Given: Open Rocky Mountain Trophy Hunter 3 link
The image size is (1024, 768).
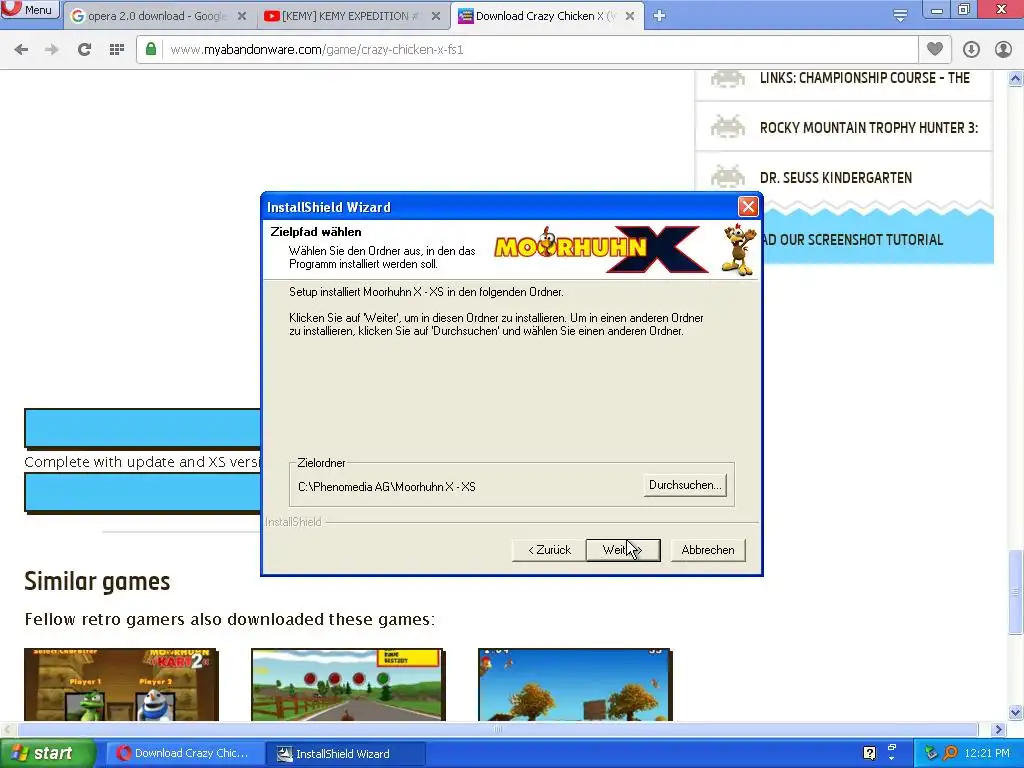Looking at the screenshot, I should tap(869, 128).
